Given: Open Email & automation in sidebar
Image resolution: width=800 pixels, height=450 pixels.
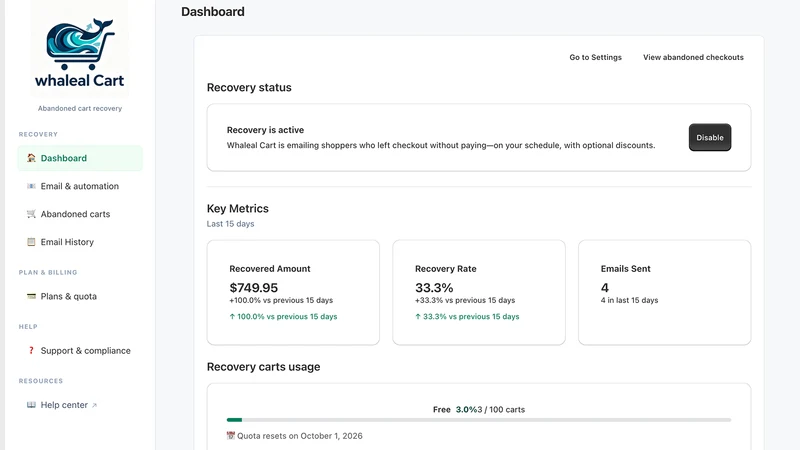Looking at the screenshot, I should pos(80,186).
